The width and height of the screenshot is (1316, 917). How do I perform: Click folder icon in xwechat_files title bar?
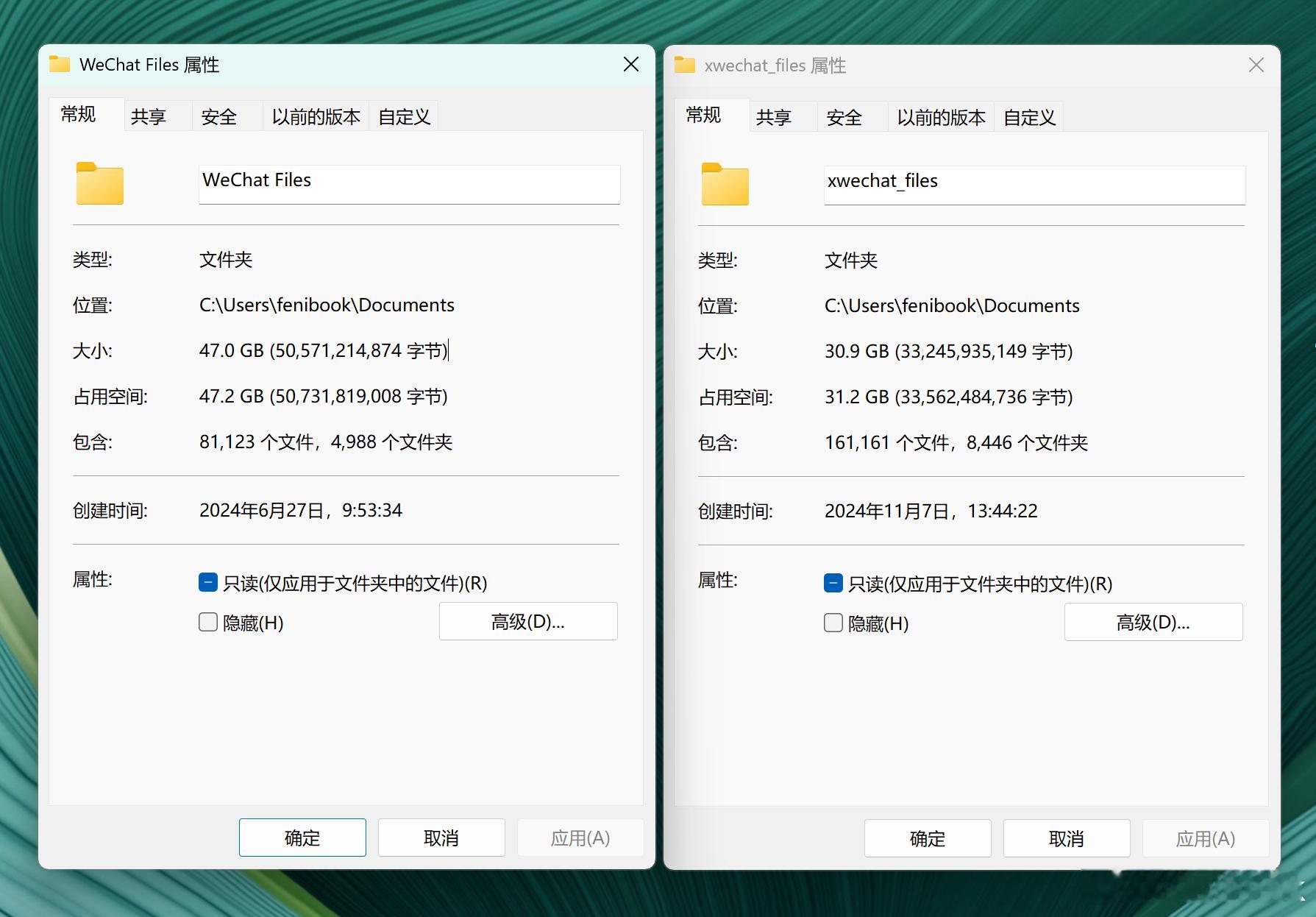click(685, 65)
